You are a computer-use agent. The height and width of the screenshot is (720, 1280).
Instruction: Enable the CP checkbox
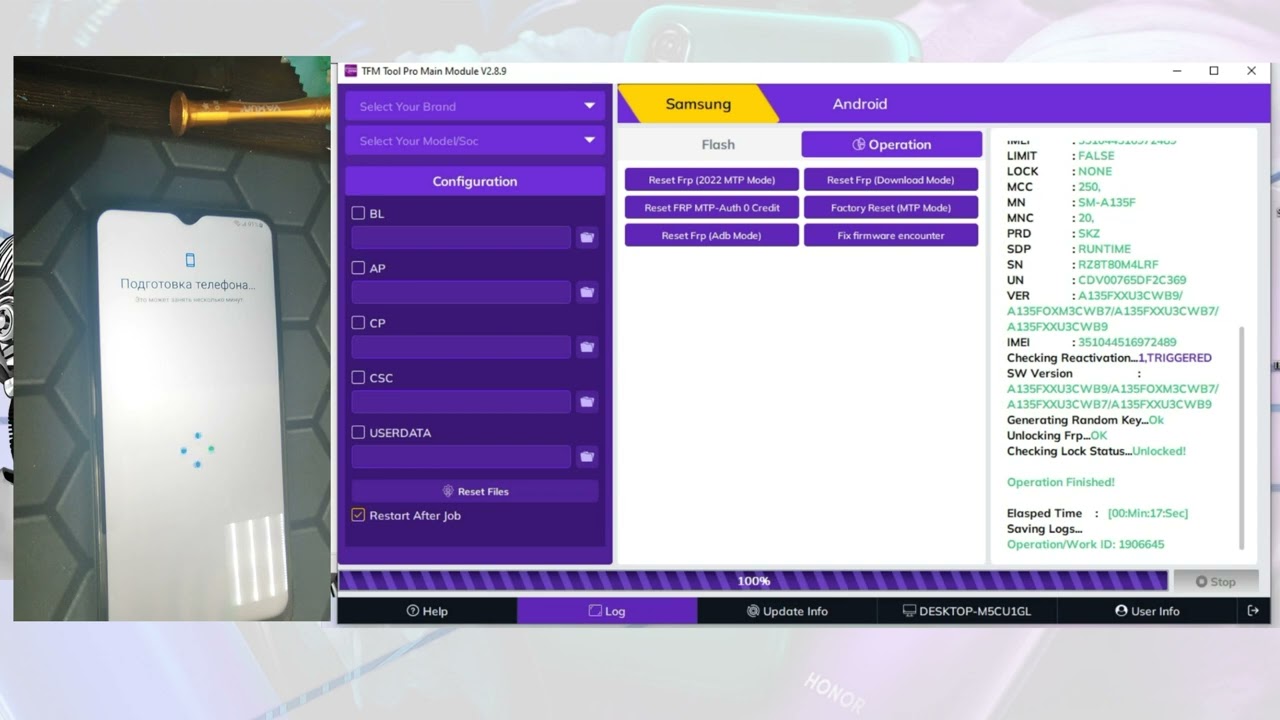pos(358,323)
